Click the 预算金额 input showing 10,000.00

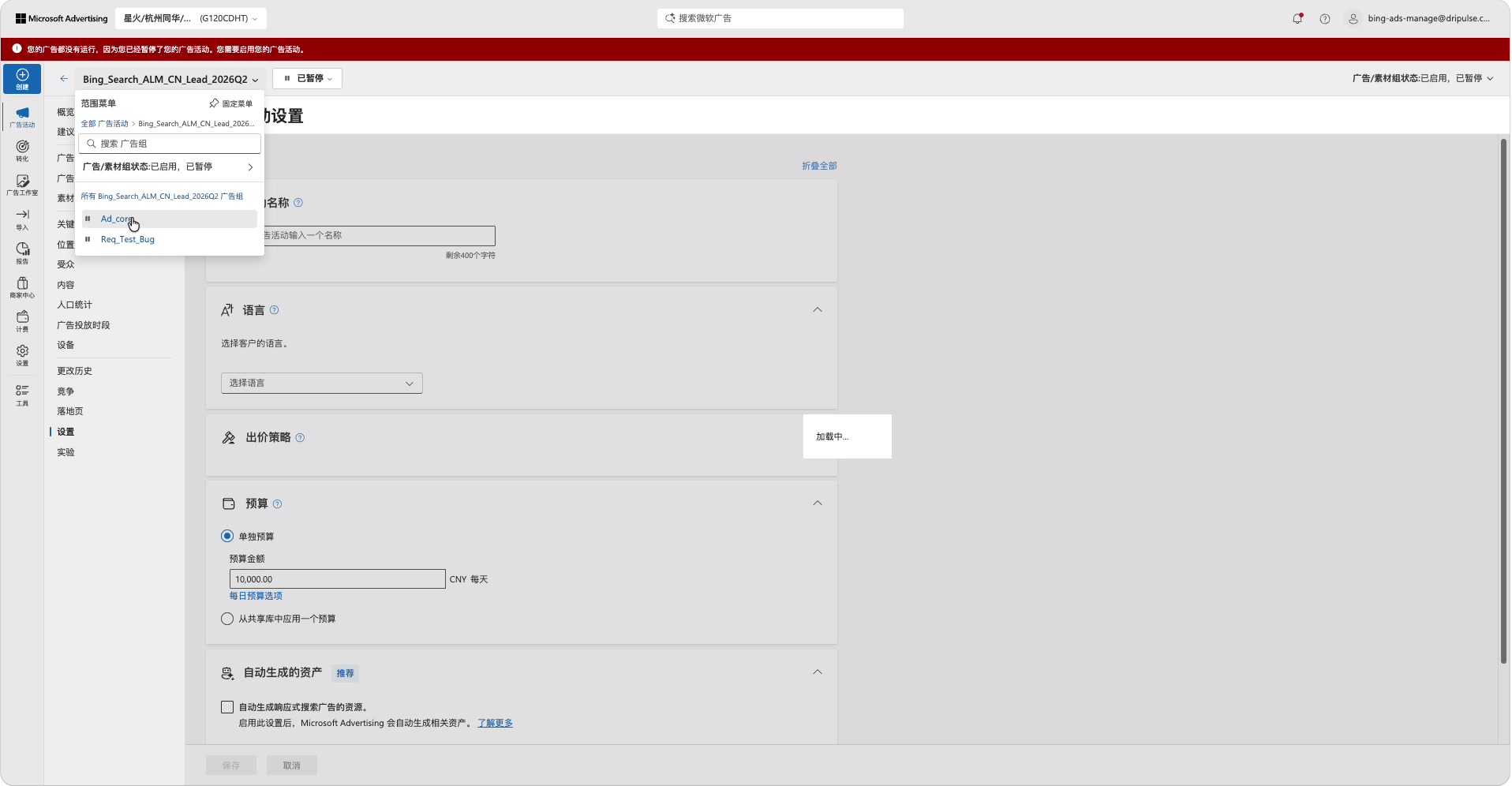pos(338,579)
